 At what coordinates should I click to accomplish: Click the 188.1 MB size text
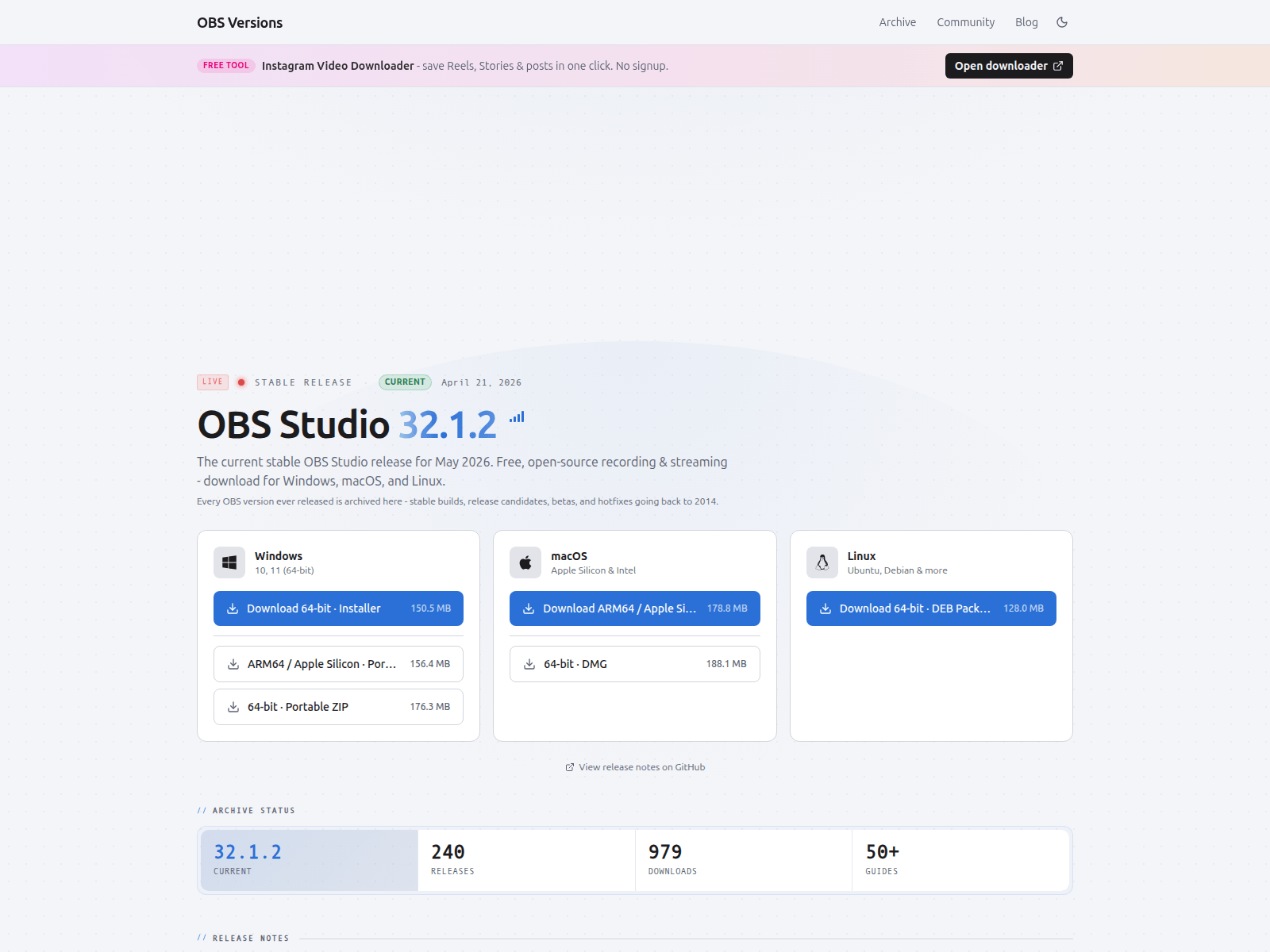point(726,664)
